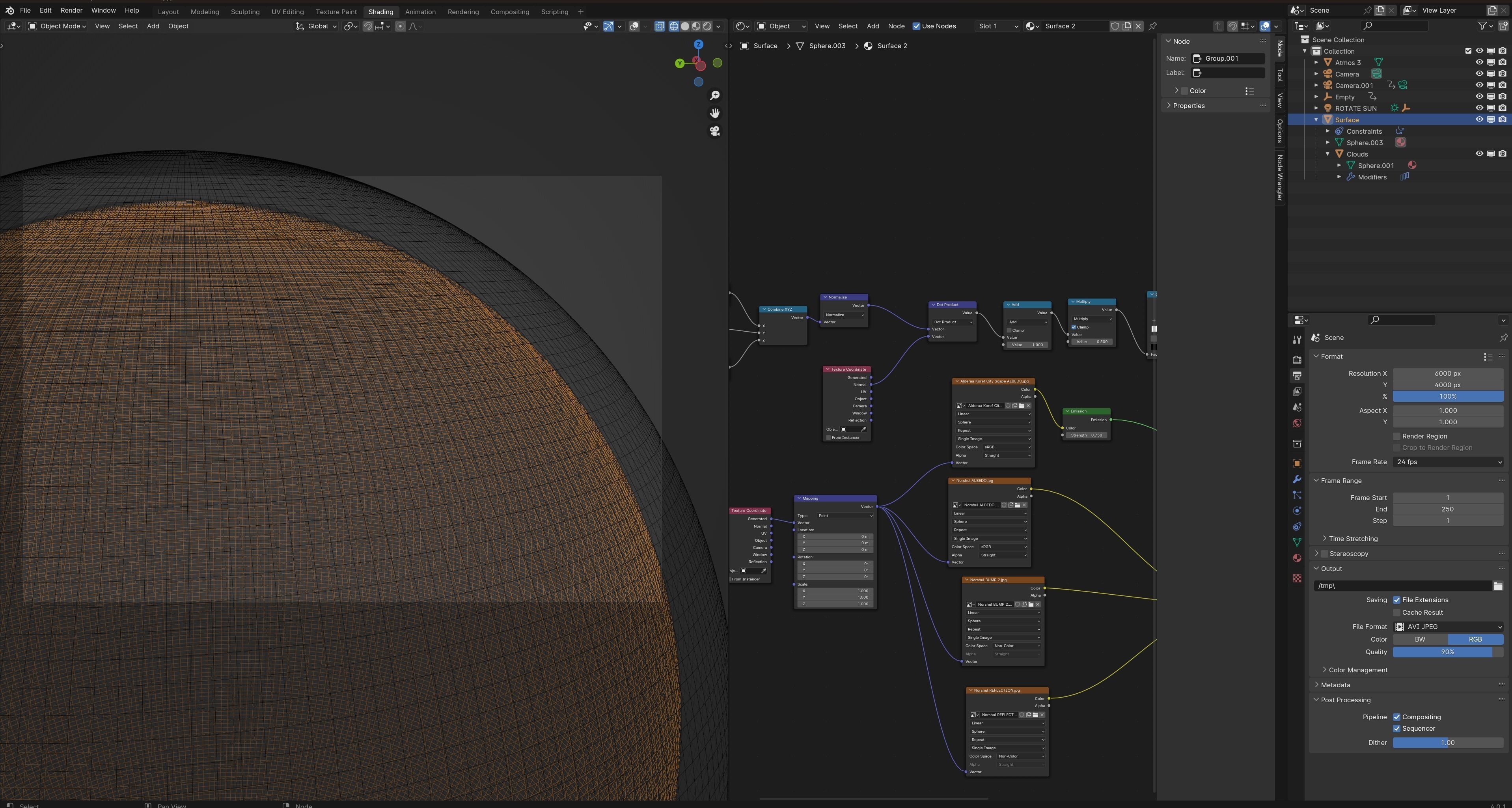Viewport: 1512px width, 808px height.
Task: Open the Render properties tab
Action: click(1297, 359)
